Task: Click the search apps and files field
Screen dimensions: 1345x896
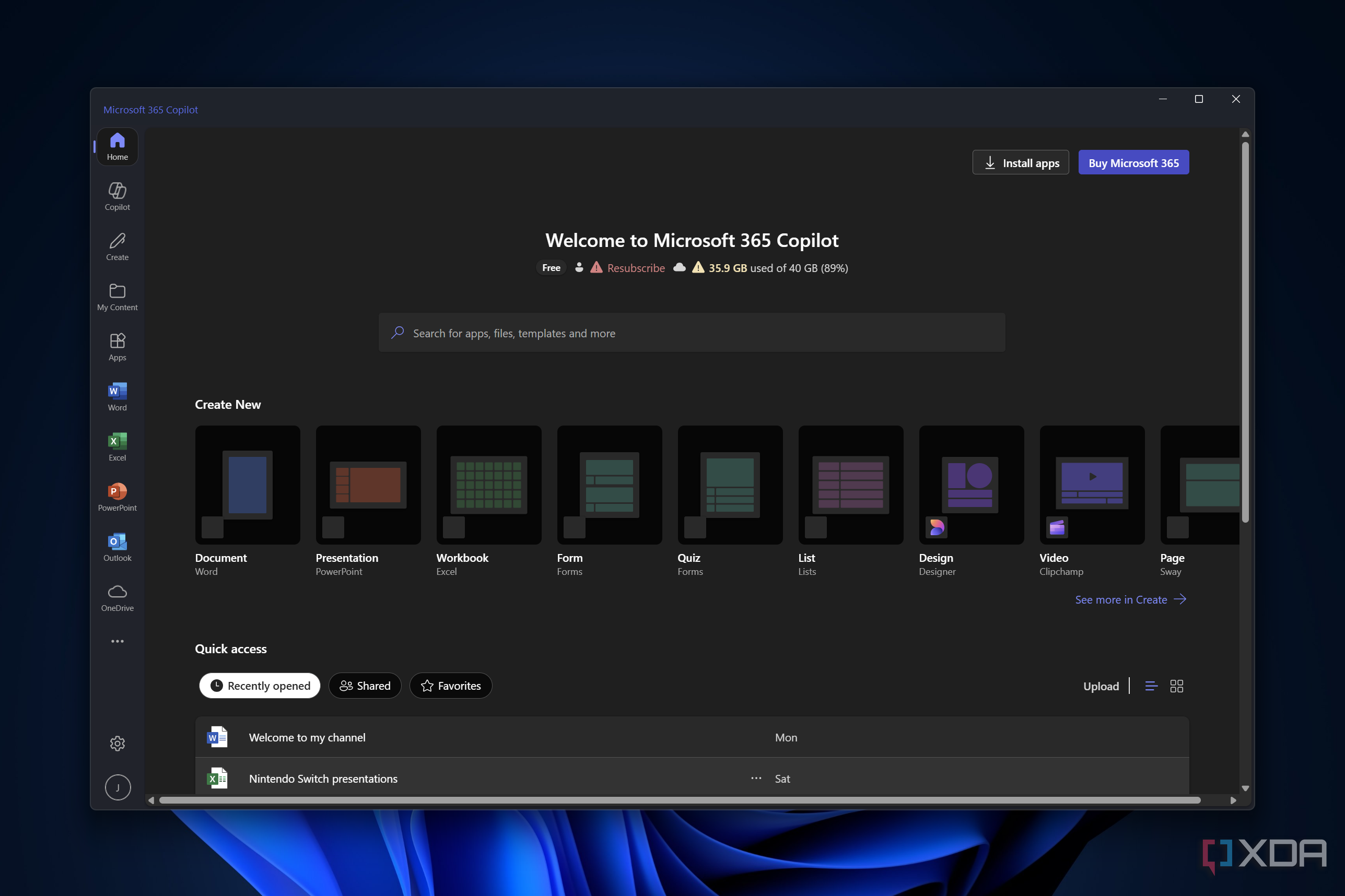Action: click(692, 333)
